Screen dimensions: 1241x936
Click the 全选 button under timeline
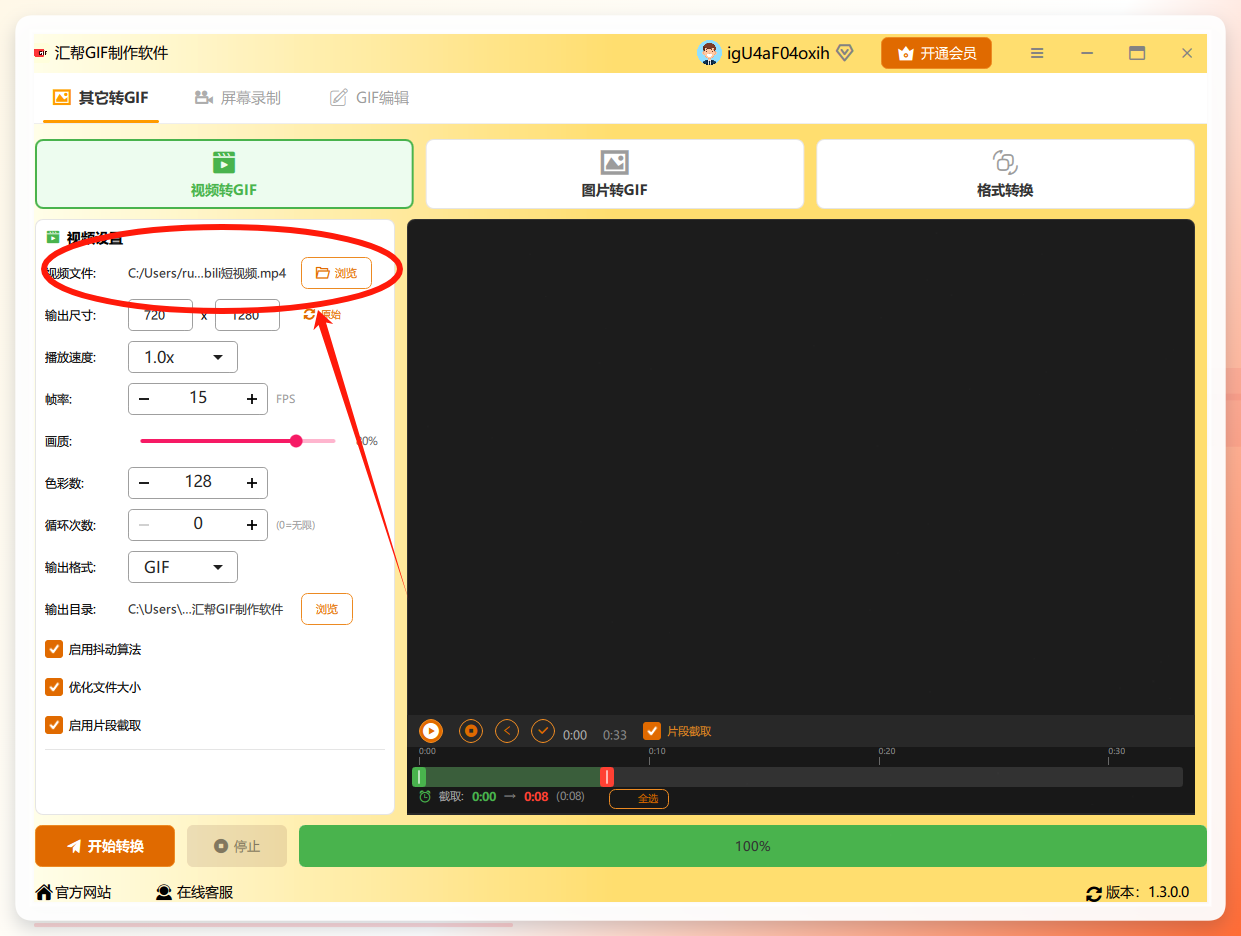(639, 799)
